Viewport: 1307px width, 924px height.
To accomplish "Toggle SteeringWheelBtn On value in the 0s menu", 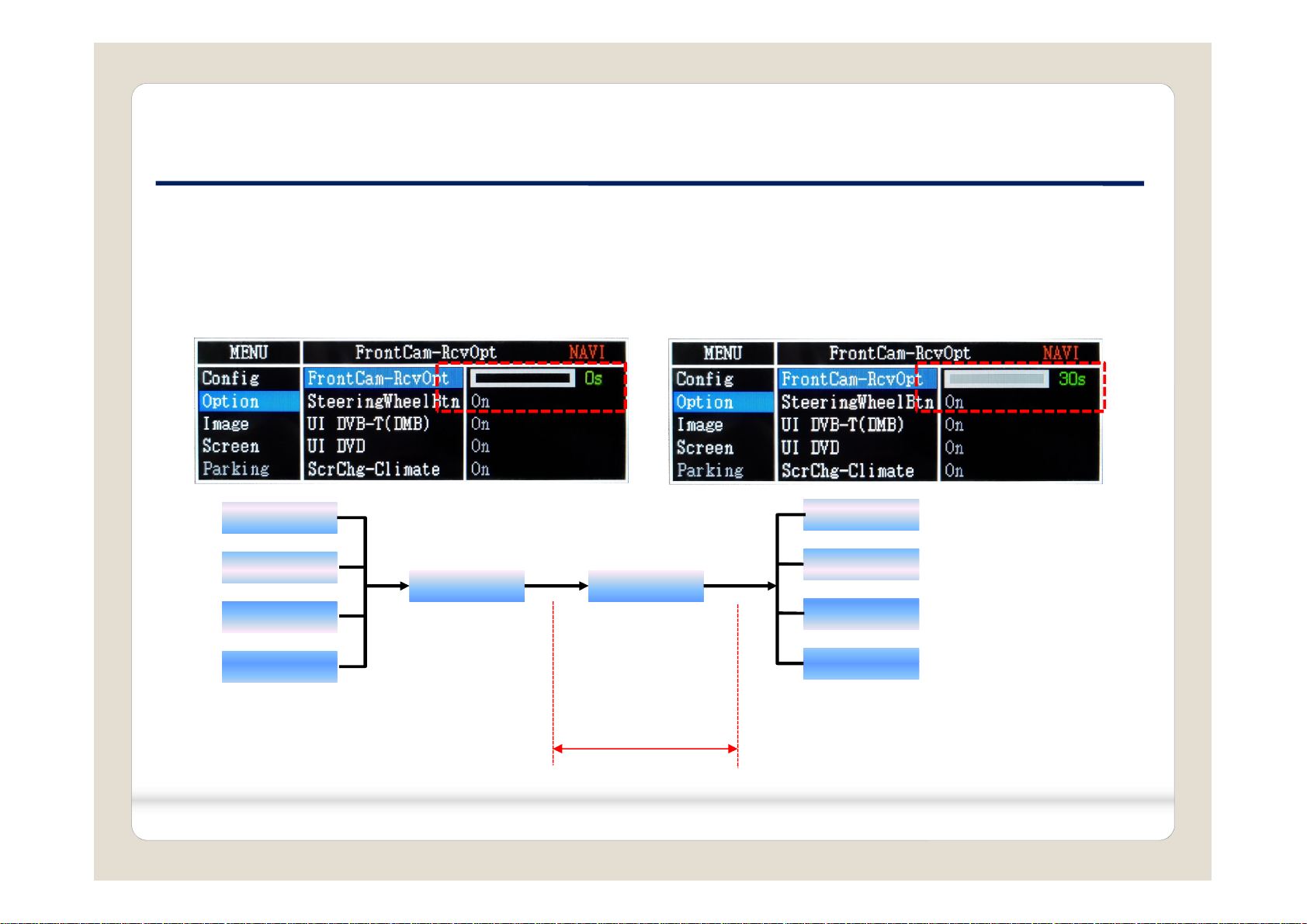I will click(x=480, y=402).
